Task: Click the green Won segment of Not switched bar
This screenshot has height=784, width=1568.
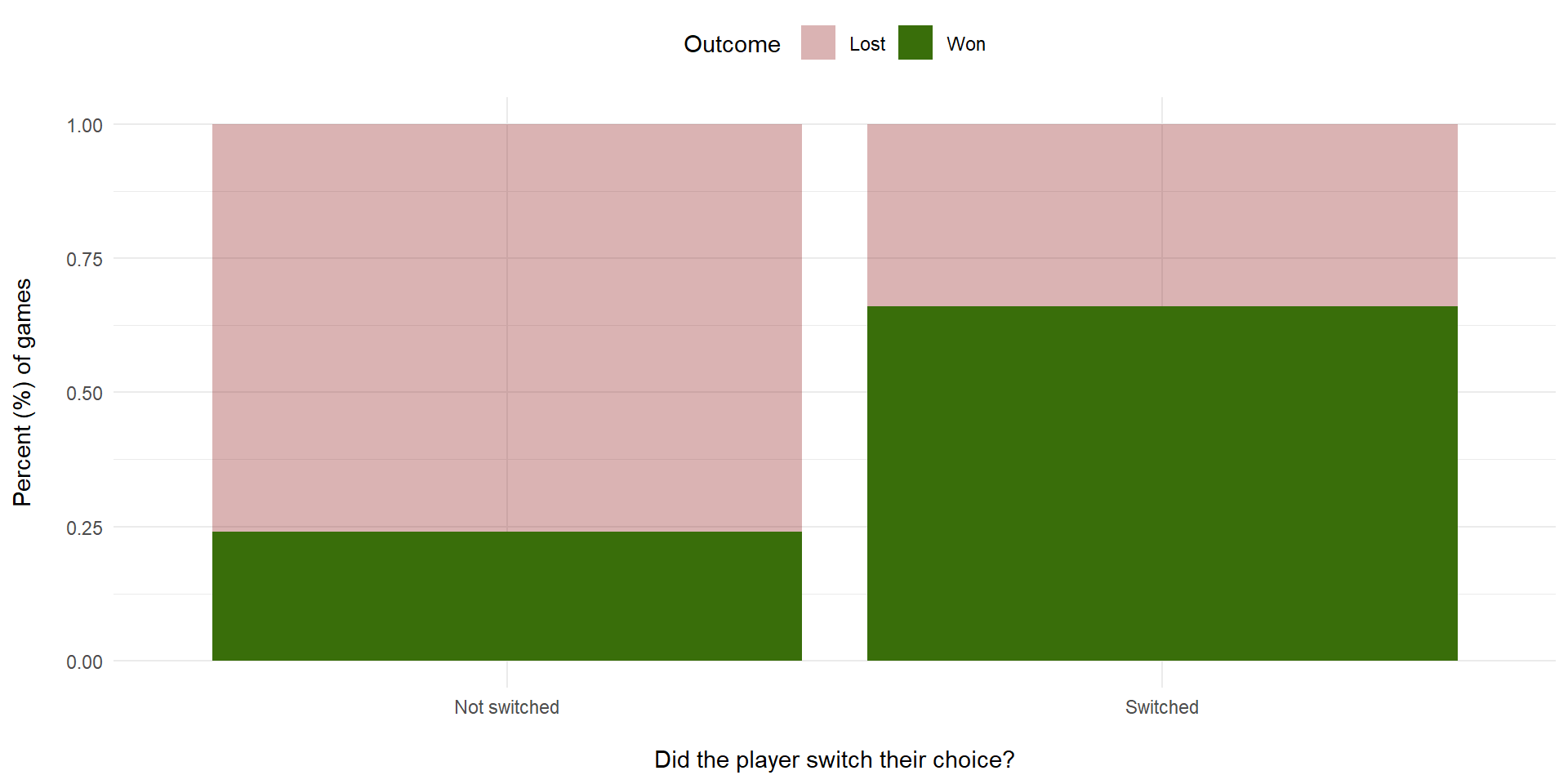Action: click(x=506, y=596)
